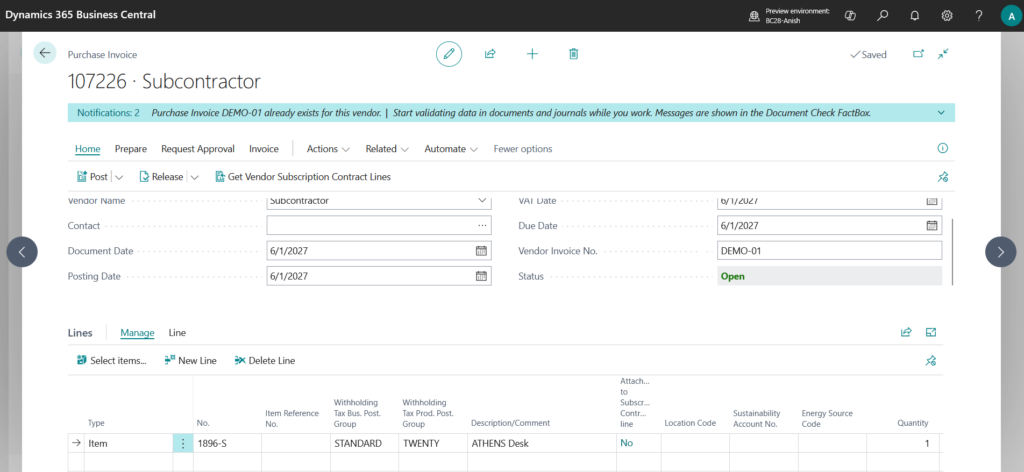Open Document Date calendar picker
Viewport: 1024px width, 472px height.
(x=481, y=251)
